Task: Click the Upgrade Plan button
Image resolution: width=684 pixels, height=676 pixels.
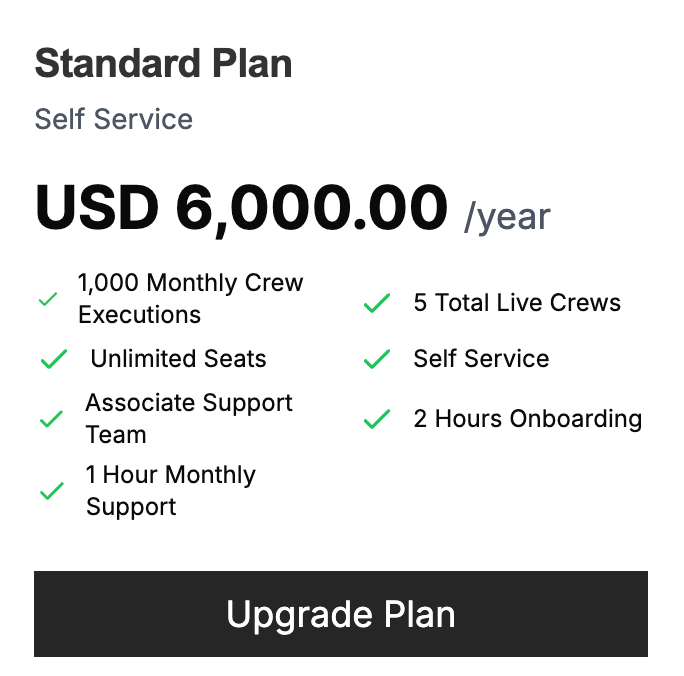Action: [x=341, y=614]
